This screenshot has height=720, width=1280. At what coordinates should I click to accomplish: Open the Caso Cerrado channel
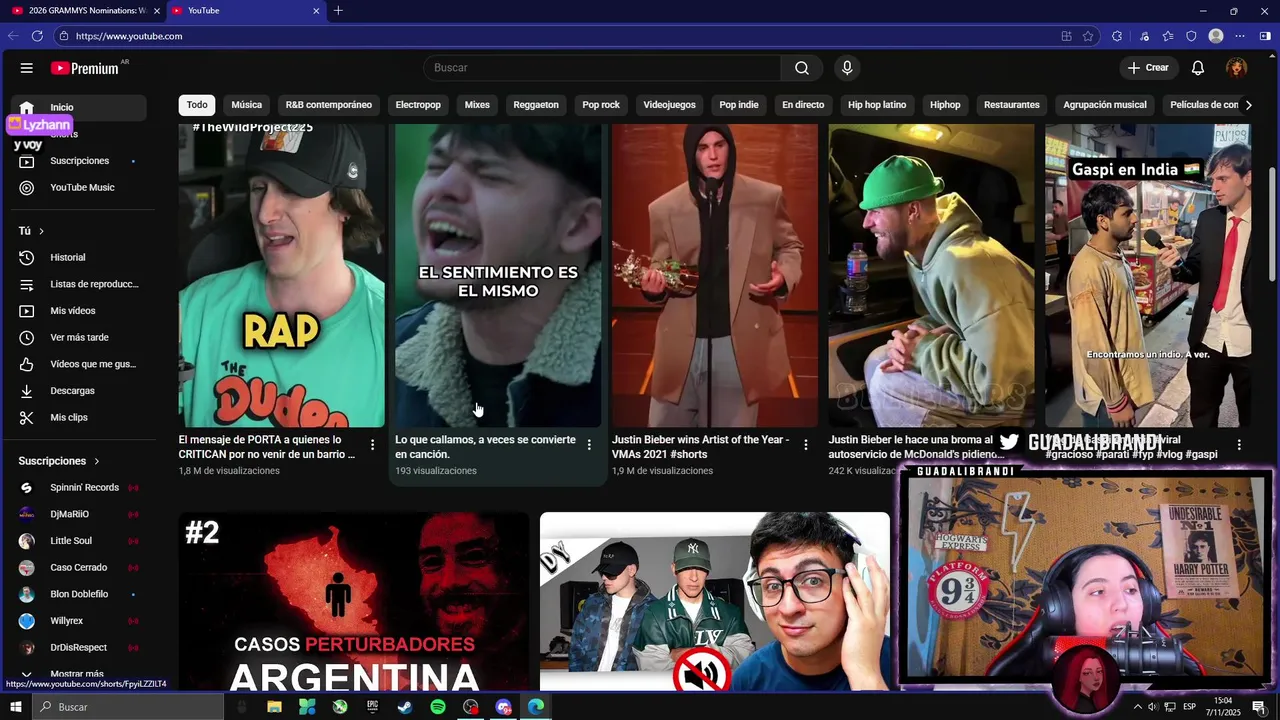(80, 568)
